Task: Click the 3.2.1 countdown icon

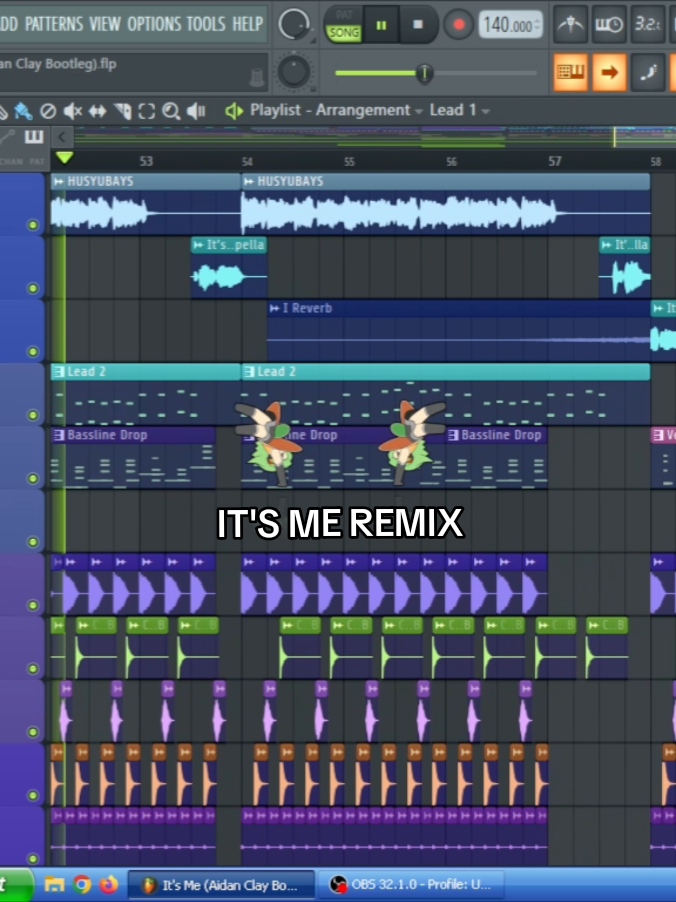Action: [x=647, y=24]
